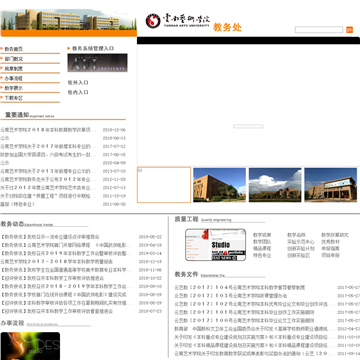
Task: Open the 质量工程 mid-term notice dated 2011-10-19
Action: click(48, 196)
